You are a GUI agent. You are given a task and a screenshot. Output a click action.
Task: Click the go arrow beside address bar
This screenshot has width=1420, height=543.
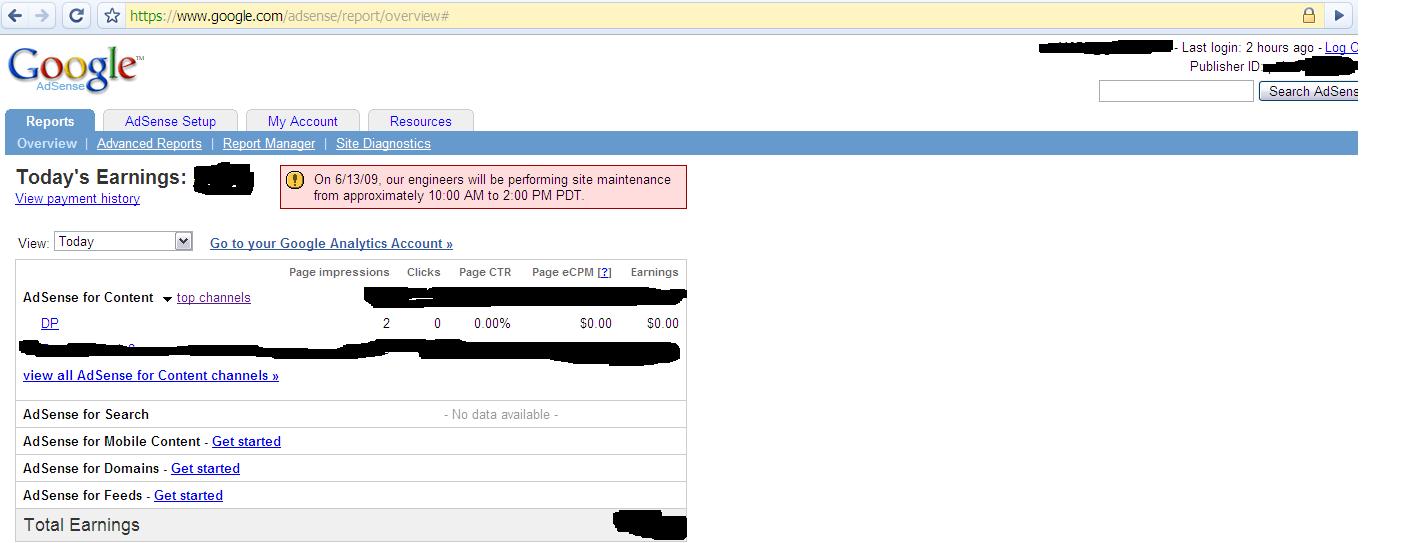(1339, 15)
